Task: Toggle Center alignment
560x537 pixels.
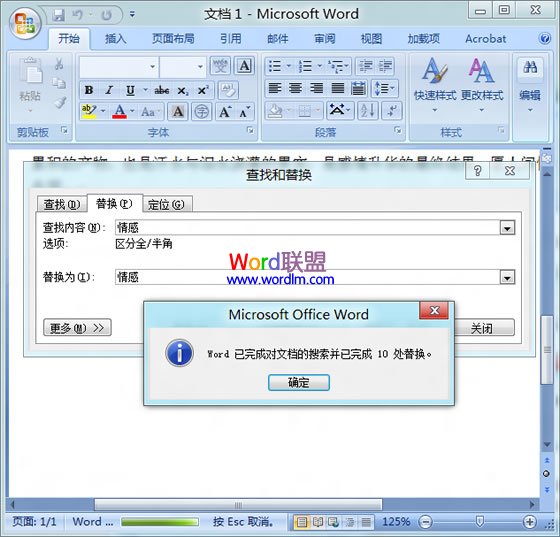Action: [x=295, y=88]
